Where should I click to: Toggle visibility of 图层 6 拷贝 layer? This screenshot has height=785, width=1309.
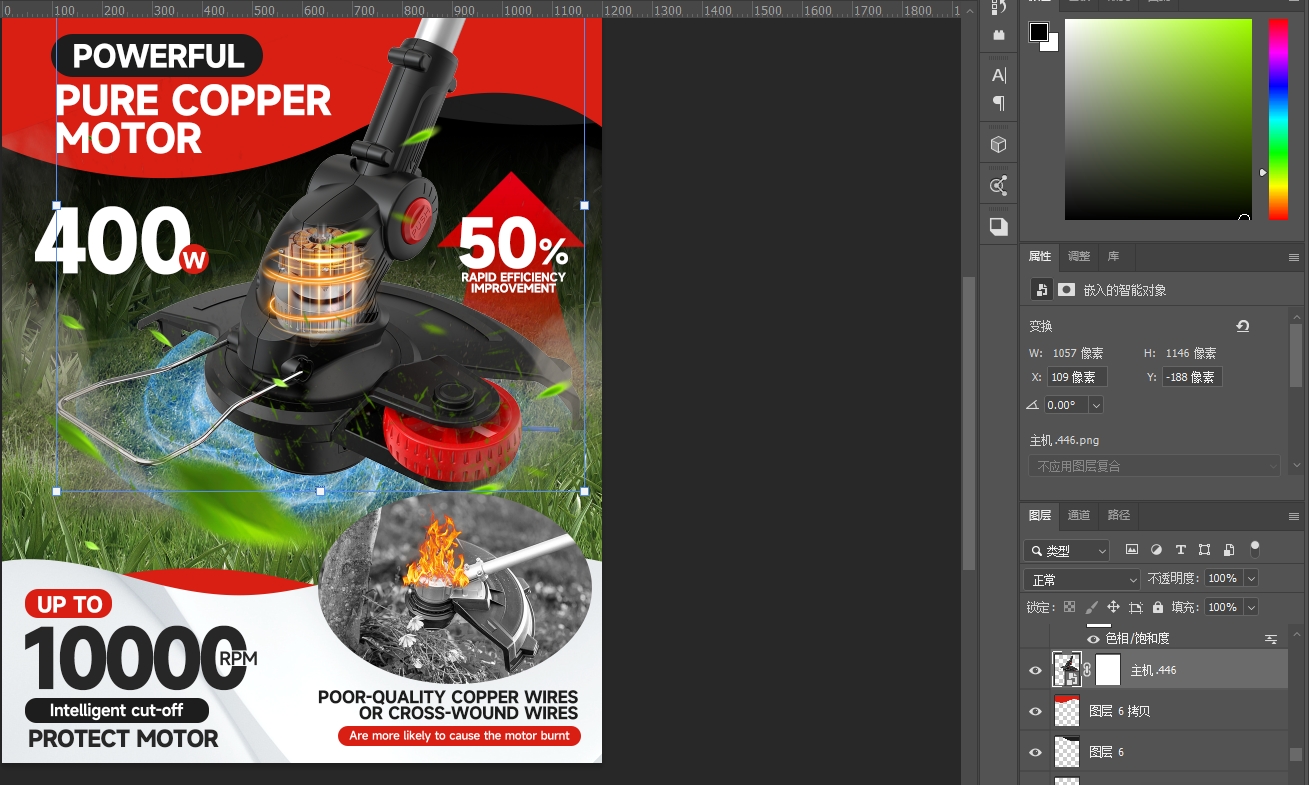pyautogui.click(x=1035, y=711)
